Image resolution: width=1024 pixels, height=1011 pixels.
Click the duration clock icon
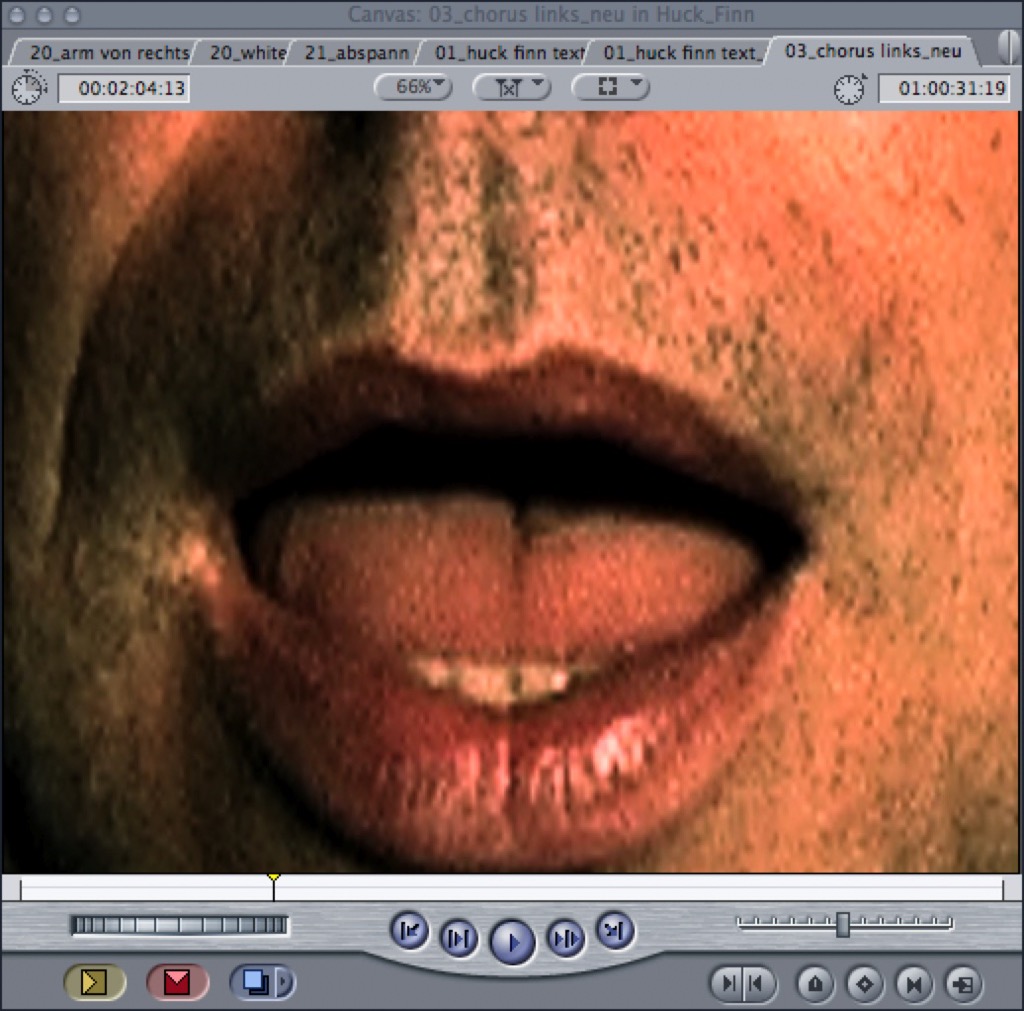click(x=29, y=88)
